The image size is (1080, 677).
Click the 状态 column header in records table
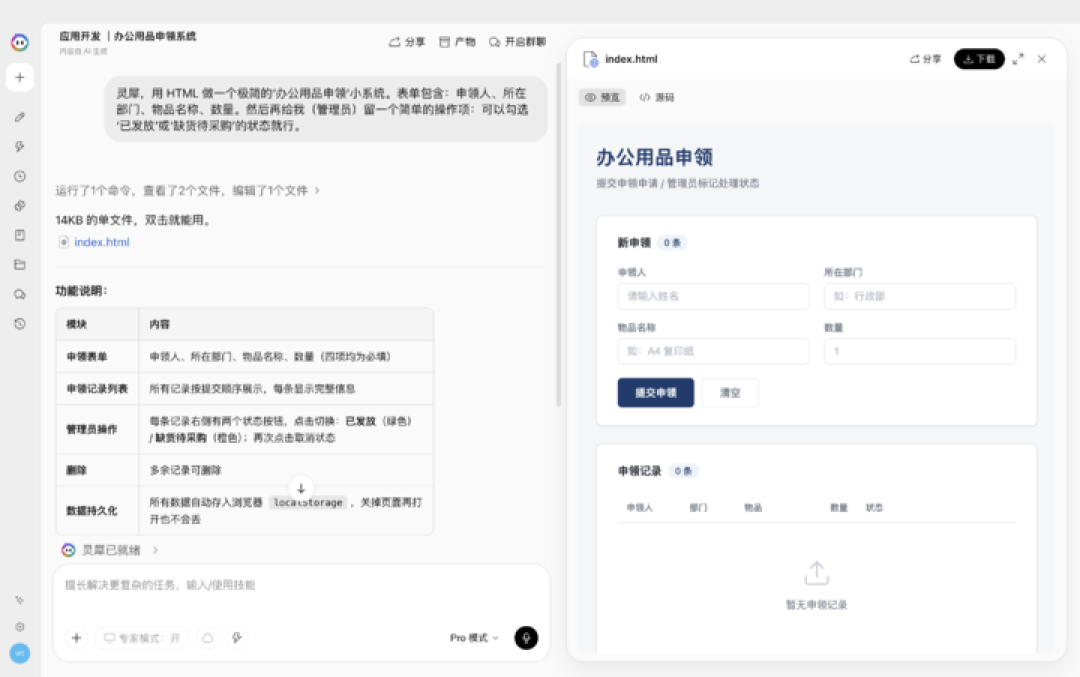click(874, 508)
